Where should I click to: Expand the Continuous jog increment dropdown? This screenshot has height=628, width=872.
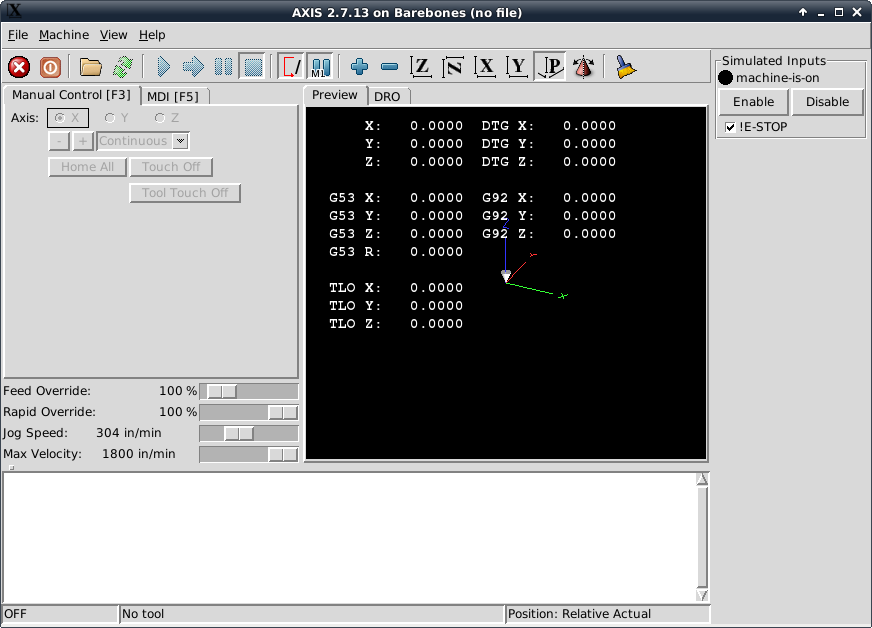coord(181,141)
